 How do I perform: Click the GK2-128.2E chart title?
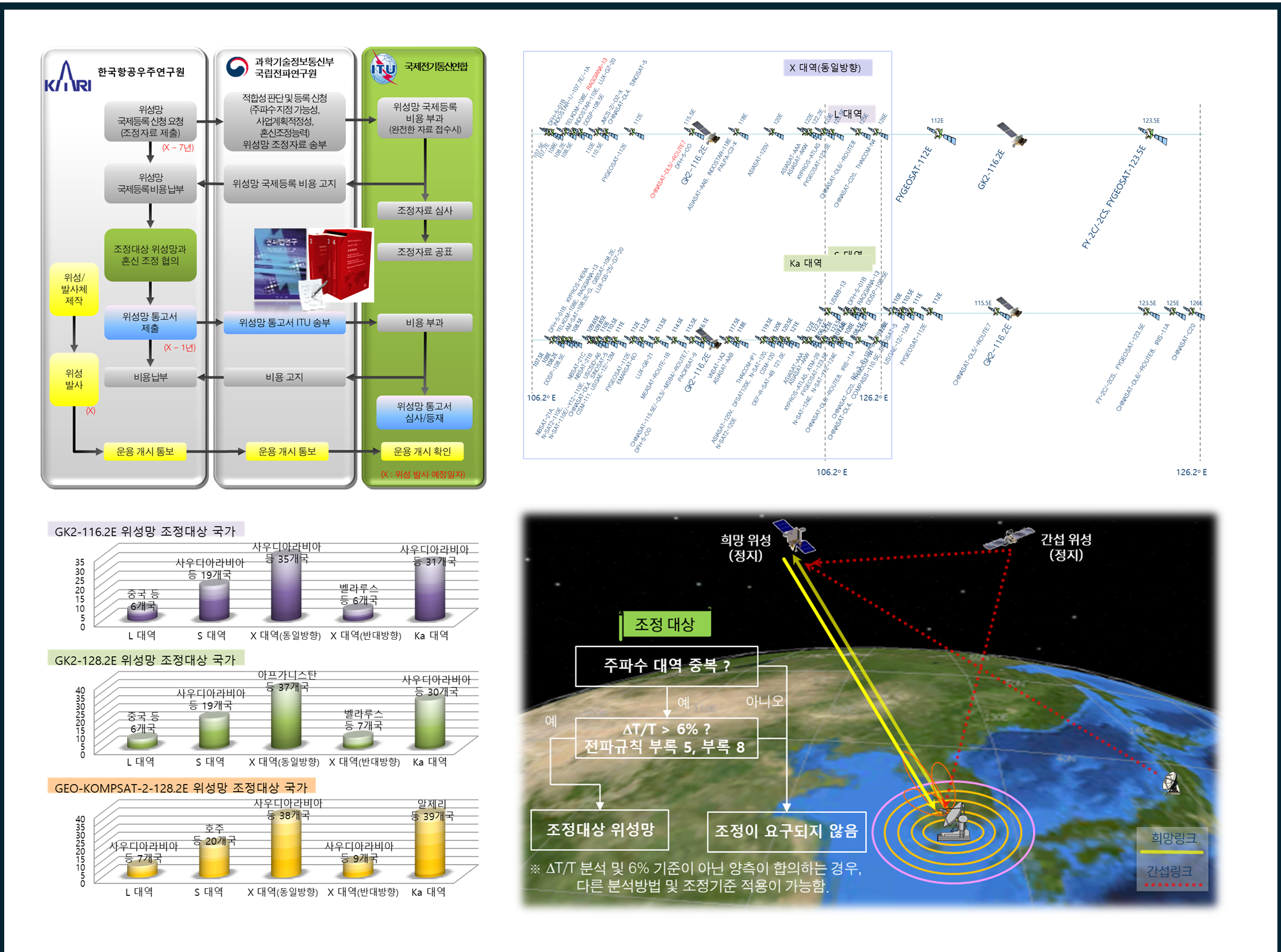point(145,660)
